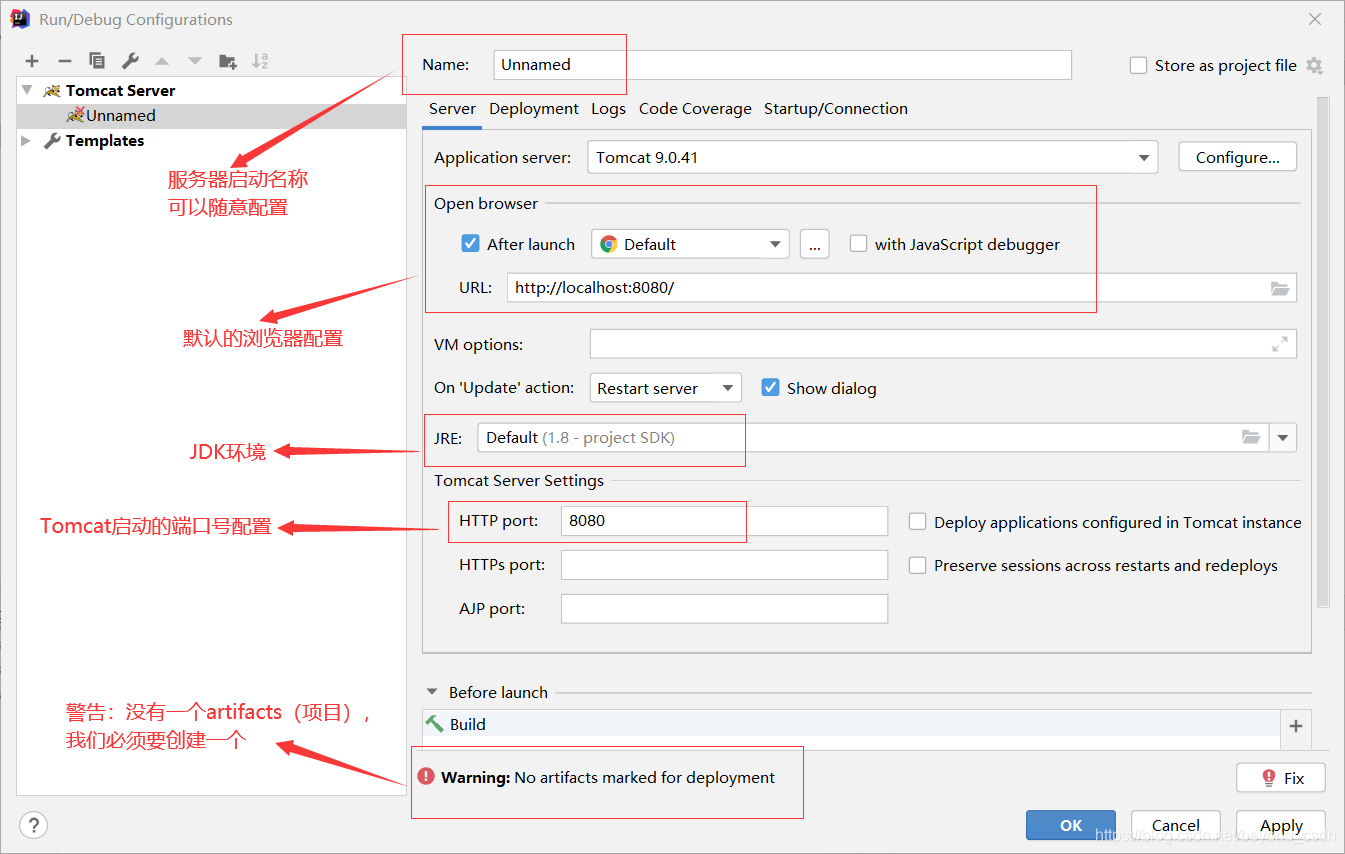Switch to the Startup/Connection tab
This screenshot has width=1345, height=854.
[836, 109]
